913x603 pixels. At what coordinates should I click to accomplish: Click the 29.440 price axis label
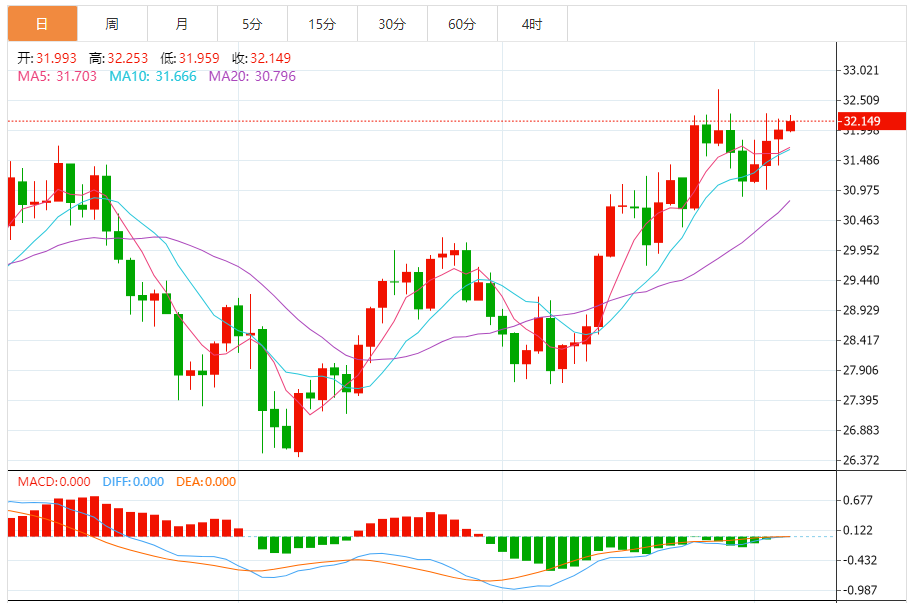coord(861,280)
